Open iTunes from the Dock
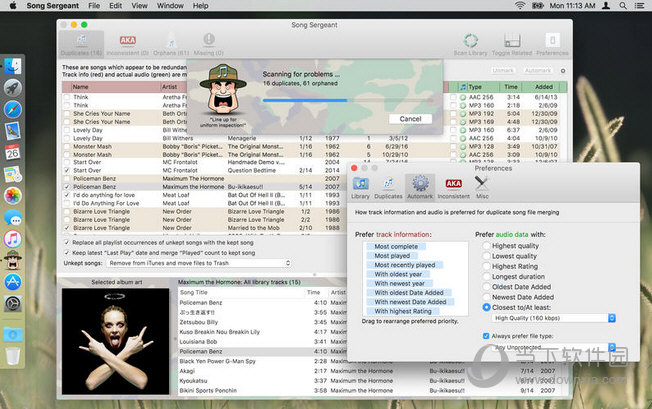Image resolution: width=652 pixels, height=409 pixels. click(13, 239)
